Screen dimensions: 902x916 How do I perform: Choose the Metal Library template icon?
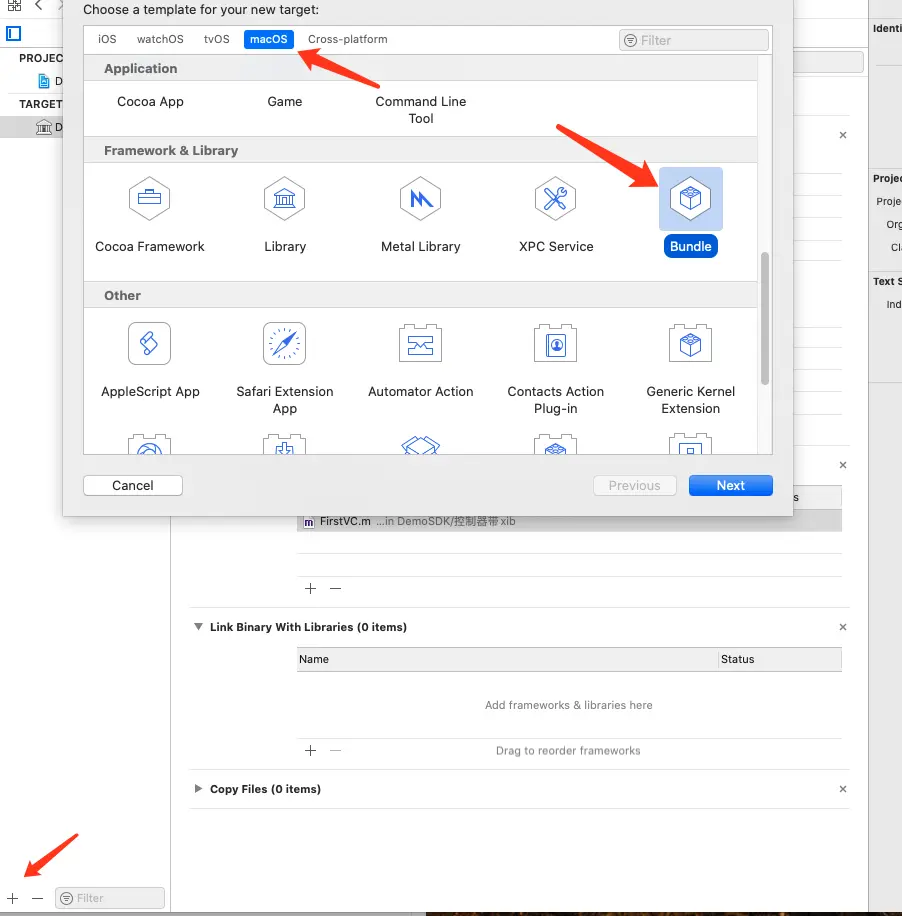point(420,199)
